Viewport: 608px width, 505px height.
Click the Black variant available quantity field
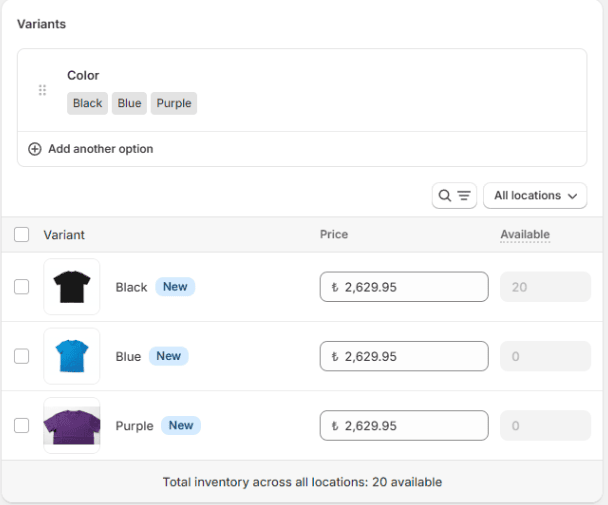point(545,287)
